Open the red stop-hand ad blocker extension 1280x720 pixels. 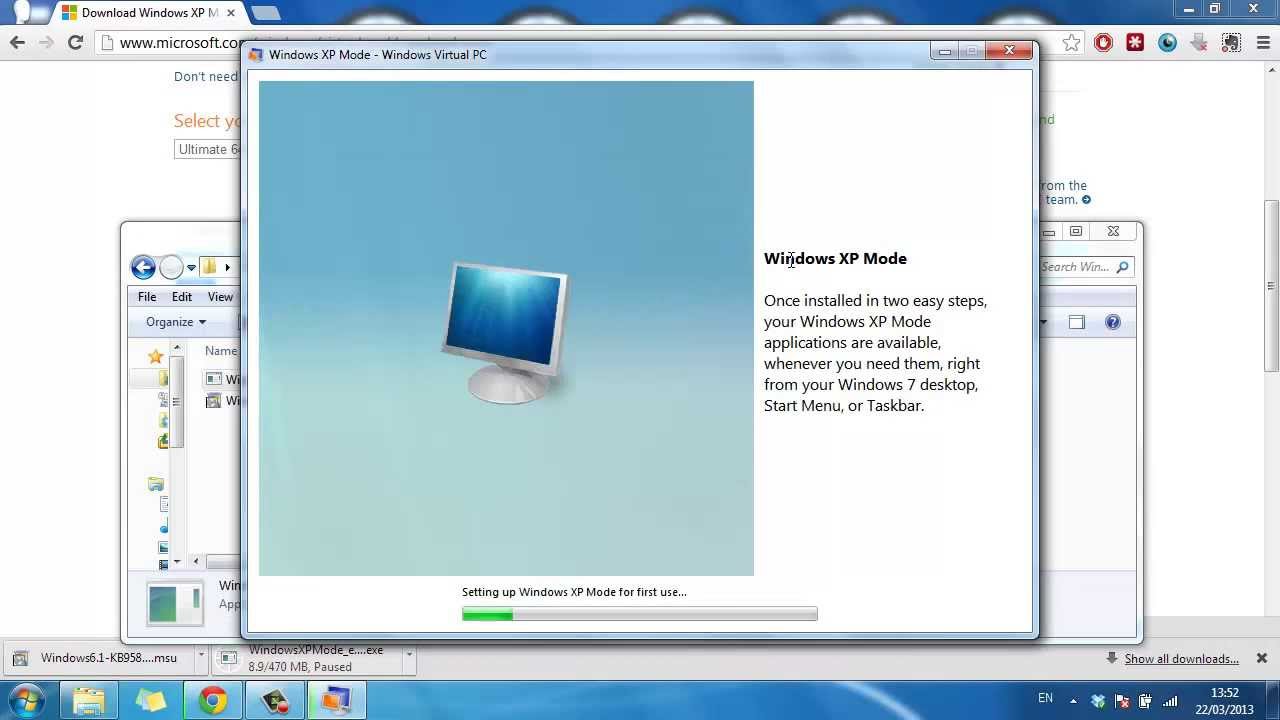(1103, 43)
